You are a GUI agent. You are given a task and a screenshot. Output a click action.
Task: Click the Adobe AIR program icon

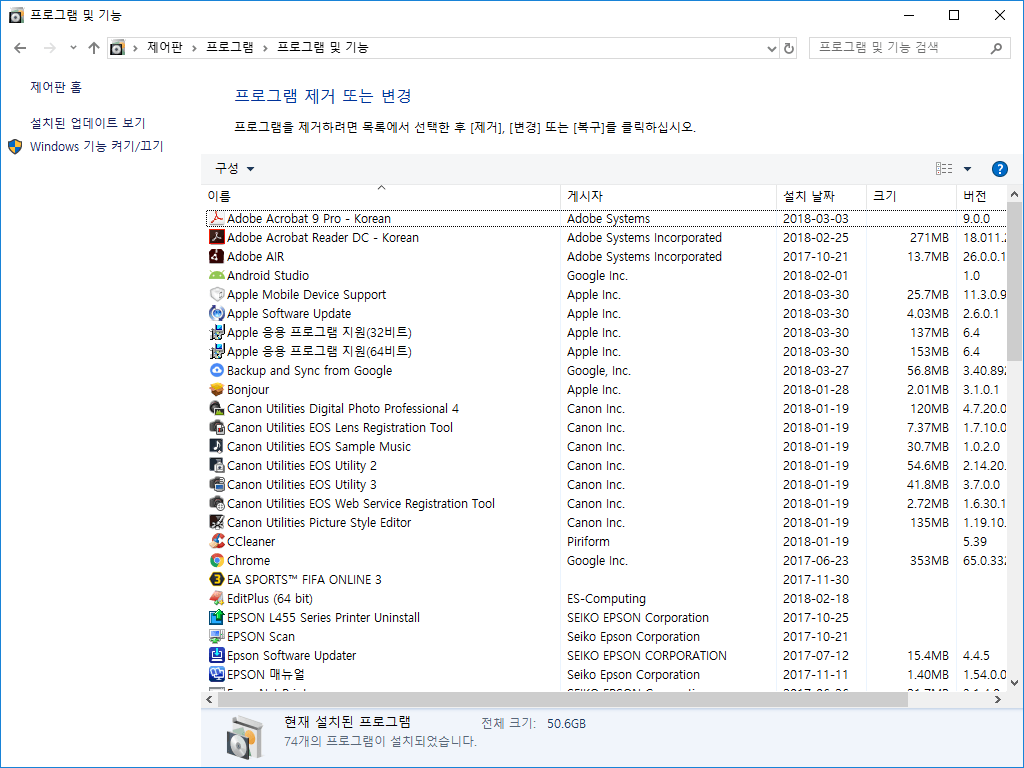pos(217,256)
